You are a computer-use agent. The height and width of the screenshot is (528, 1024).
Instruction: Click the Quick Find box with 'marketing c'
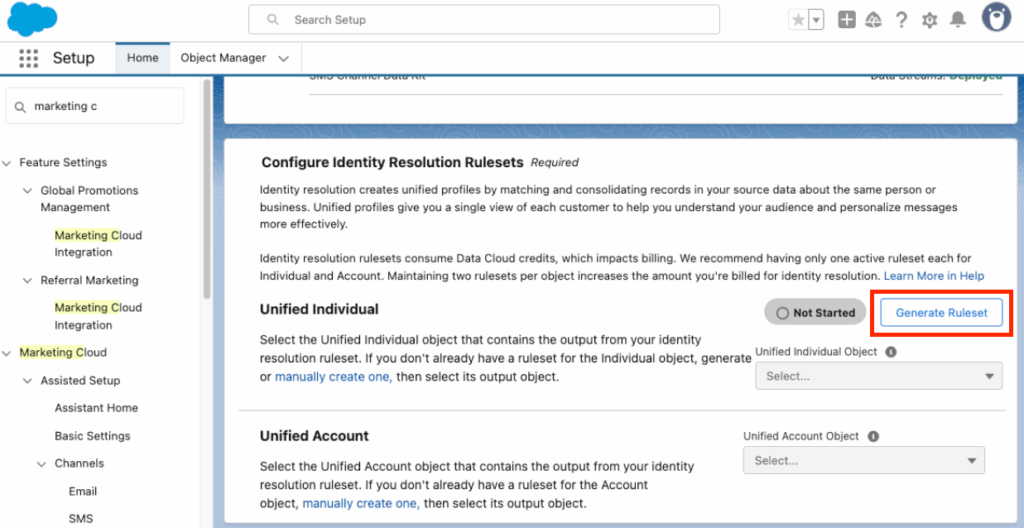click(95, 106)
